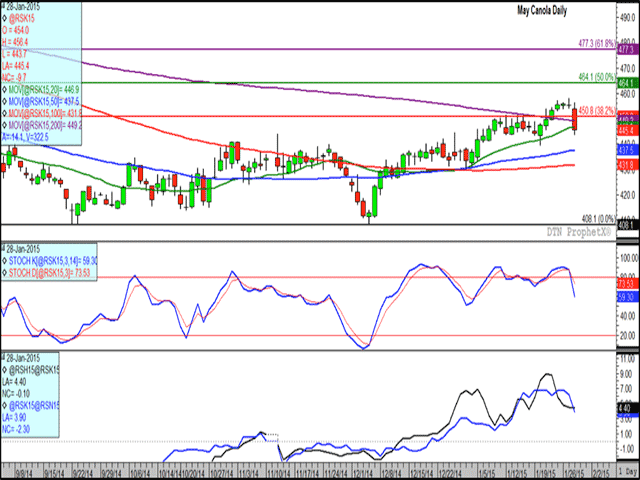Screen dimensions: 640x480
Task: Click the 9/22/14 date on the time axis
Action: coord(82,471)
